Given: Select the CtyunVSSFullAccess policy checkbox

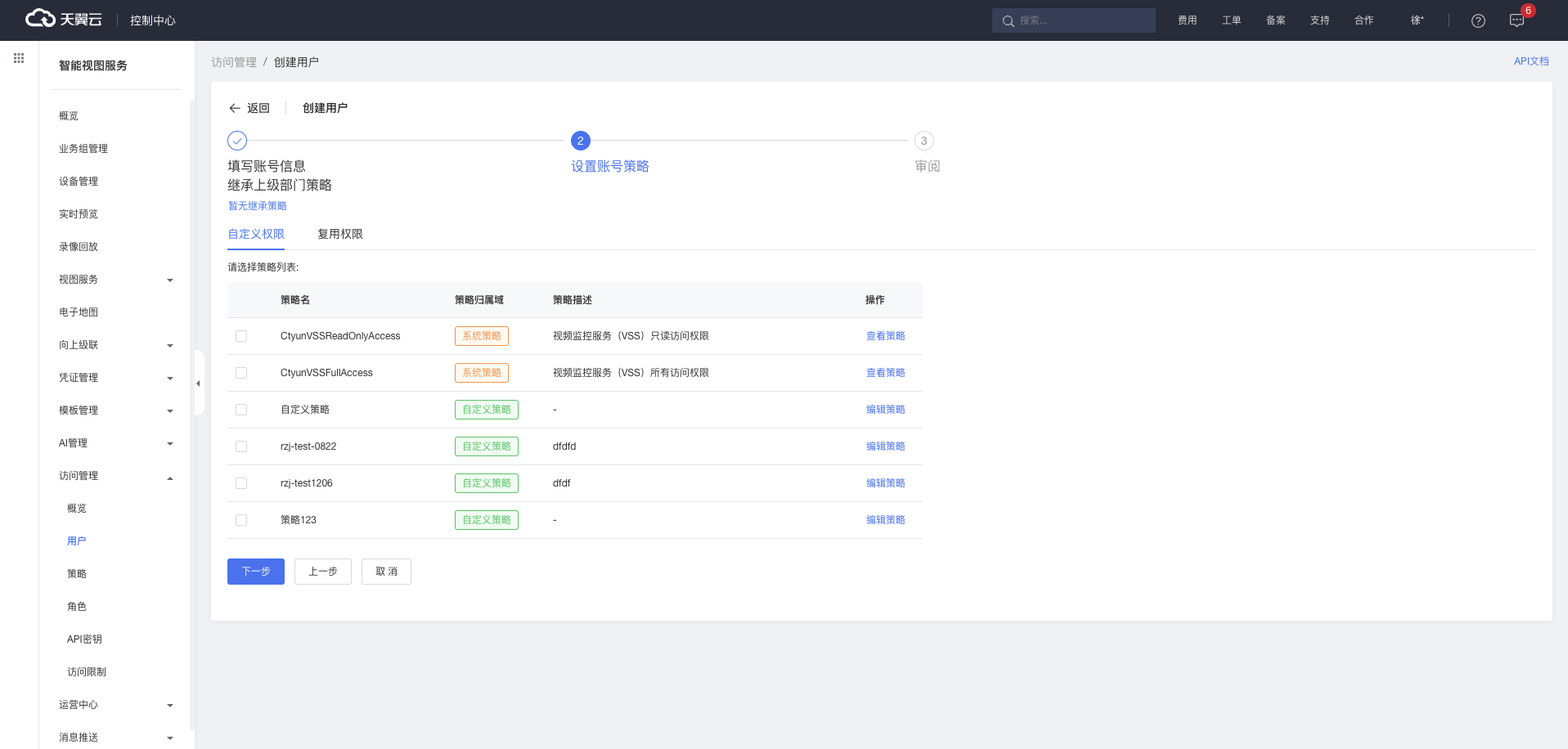Looking at the screenshot, I should pos(241,373).
